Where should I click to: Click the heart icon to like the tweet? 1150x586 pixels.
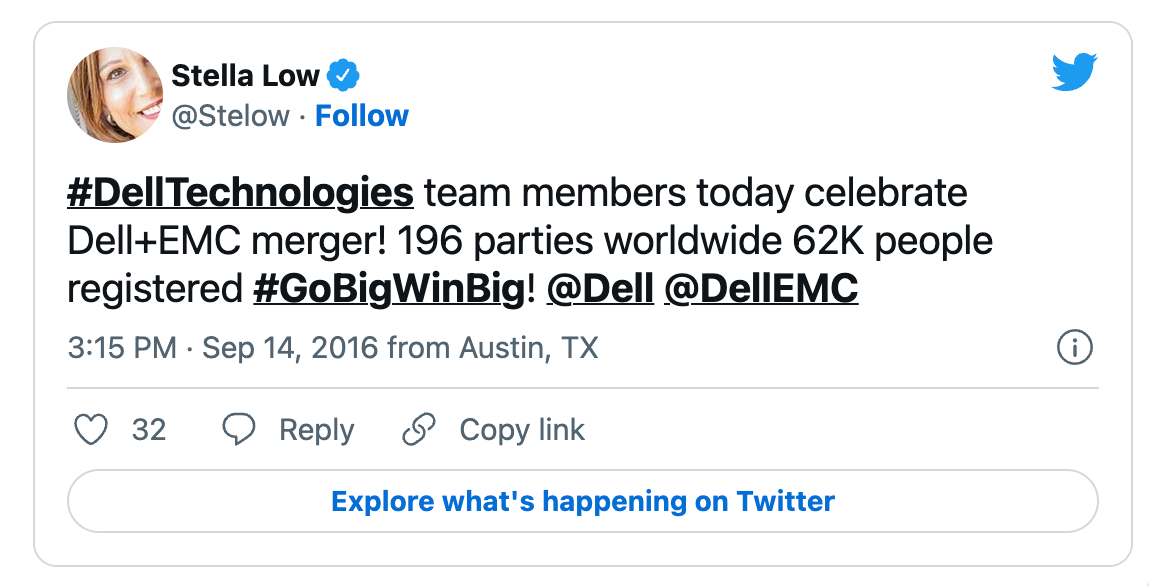[x=92, y=430]
